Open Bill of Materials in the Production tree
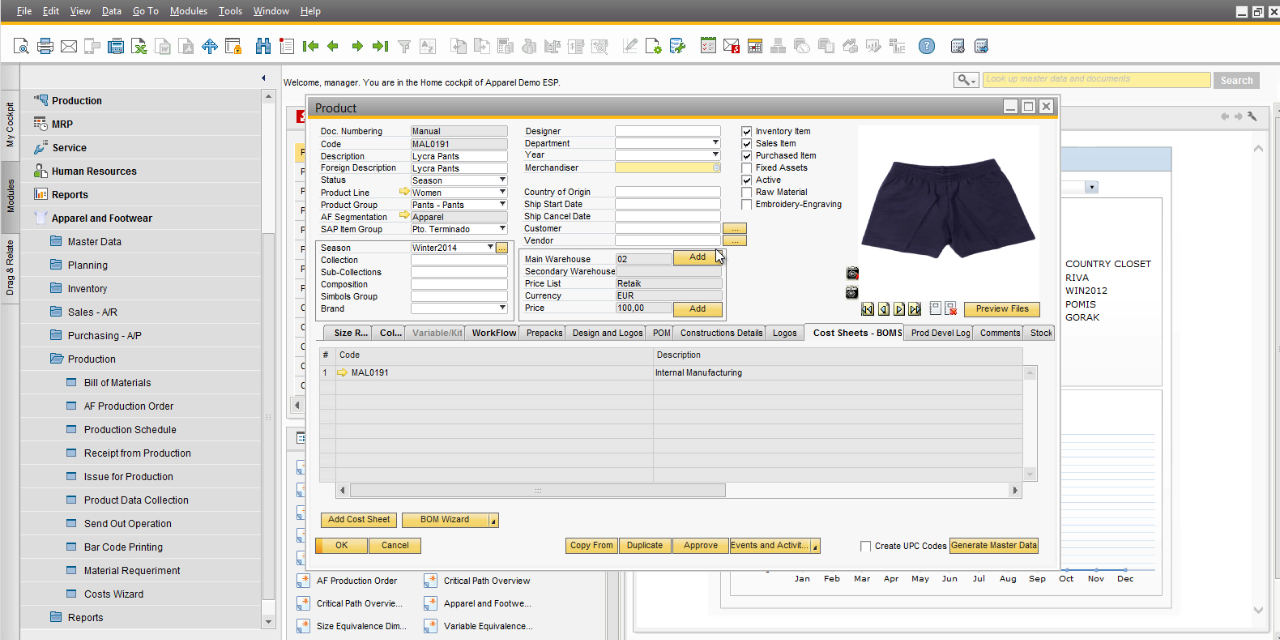Viewport: 1280px width, 640px height. (x=117, y=382)
